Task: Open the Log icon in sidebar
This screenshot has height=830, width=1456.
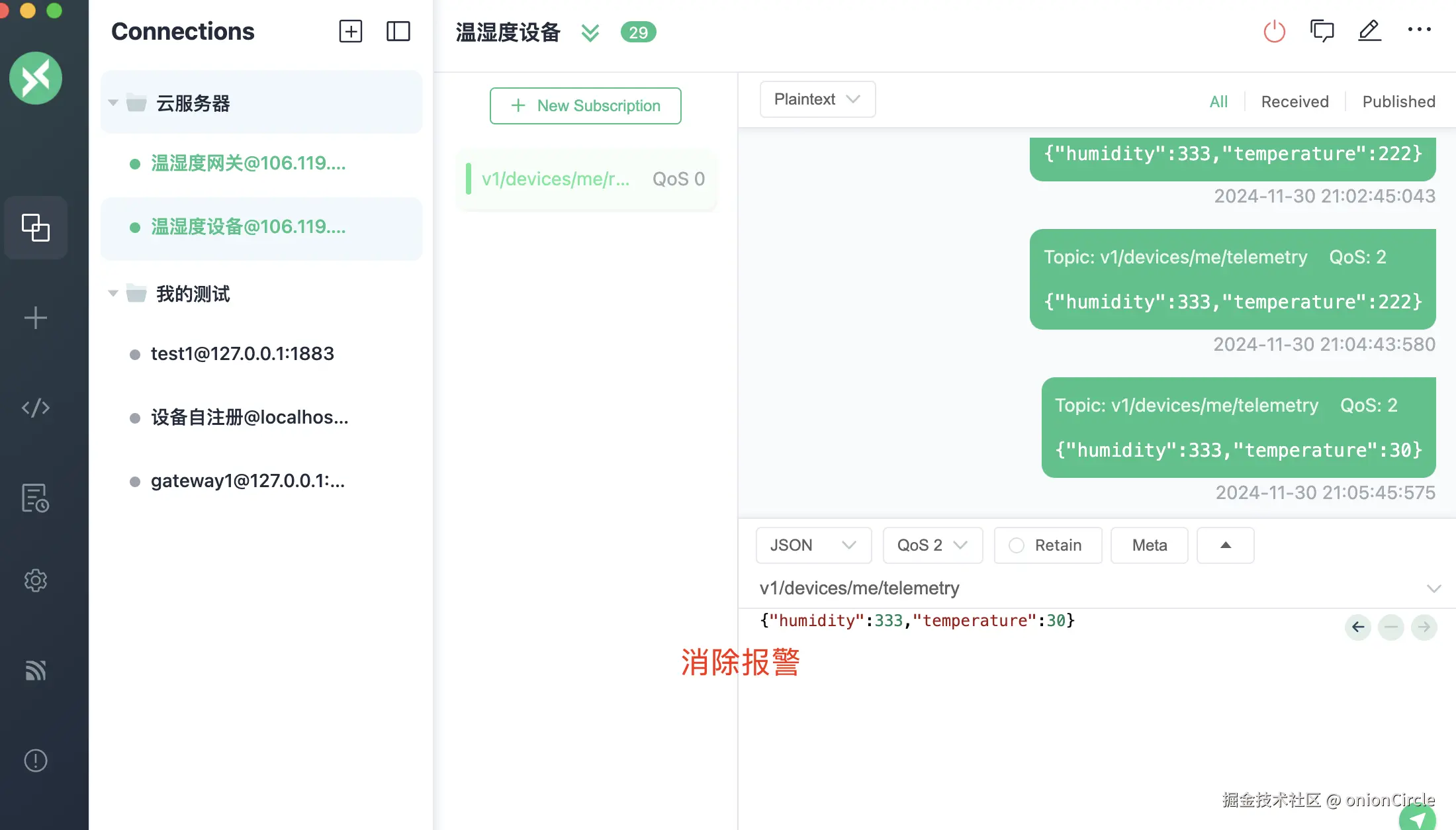Action: (36, 498)
